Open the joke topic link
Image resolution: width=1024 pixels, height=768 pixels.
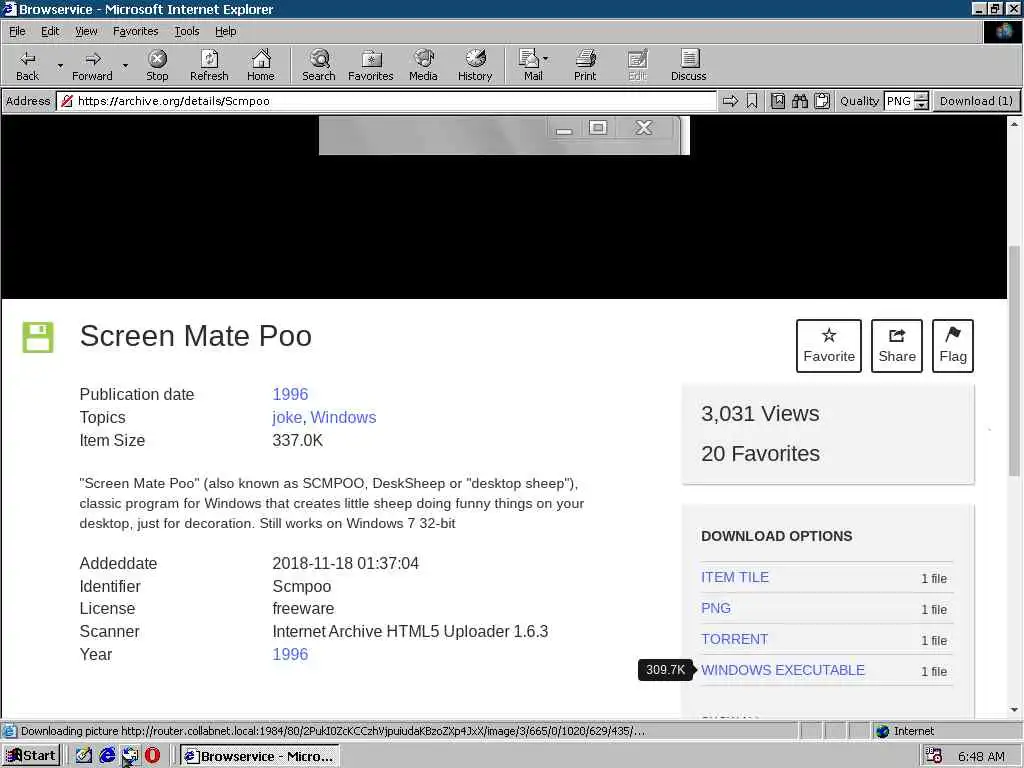[287, 417]
